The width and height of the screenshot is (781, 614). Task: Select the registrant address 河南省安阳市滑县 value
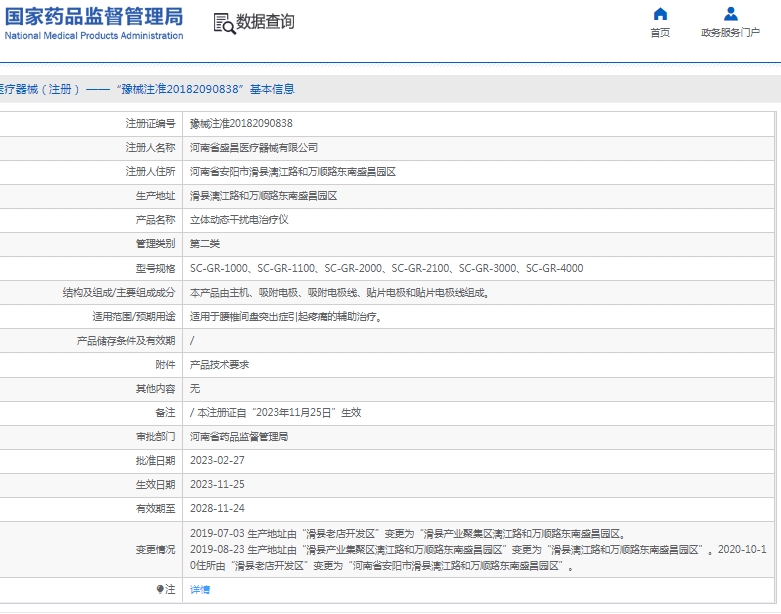tap(293, 172)
